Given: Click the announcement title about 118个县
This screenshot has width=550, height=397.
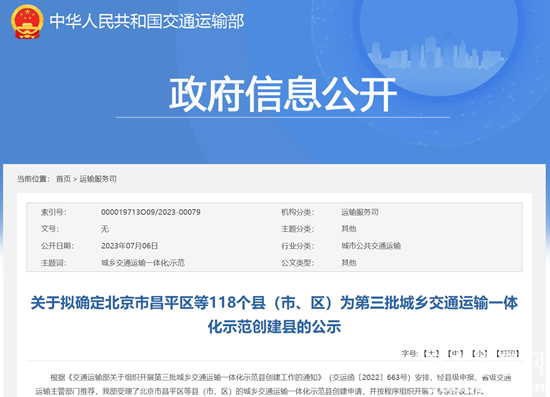Looking at the screenshot, I should pyautogui.click(x=274, y=315).
